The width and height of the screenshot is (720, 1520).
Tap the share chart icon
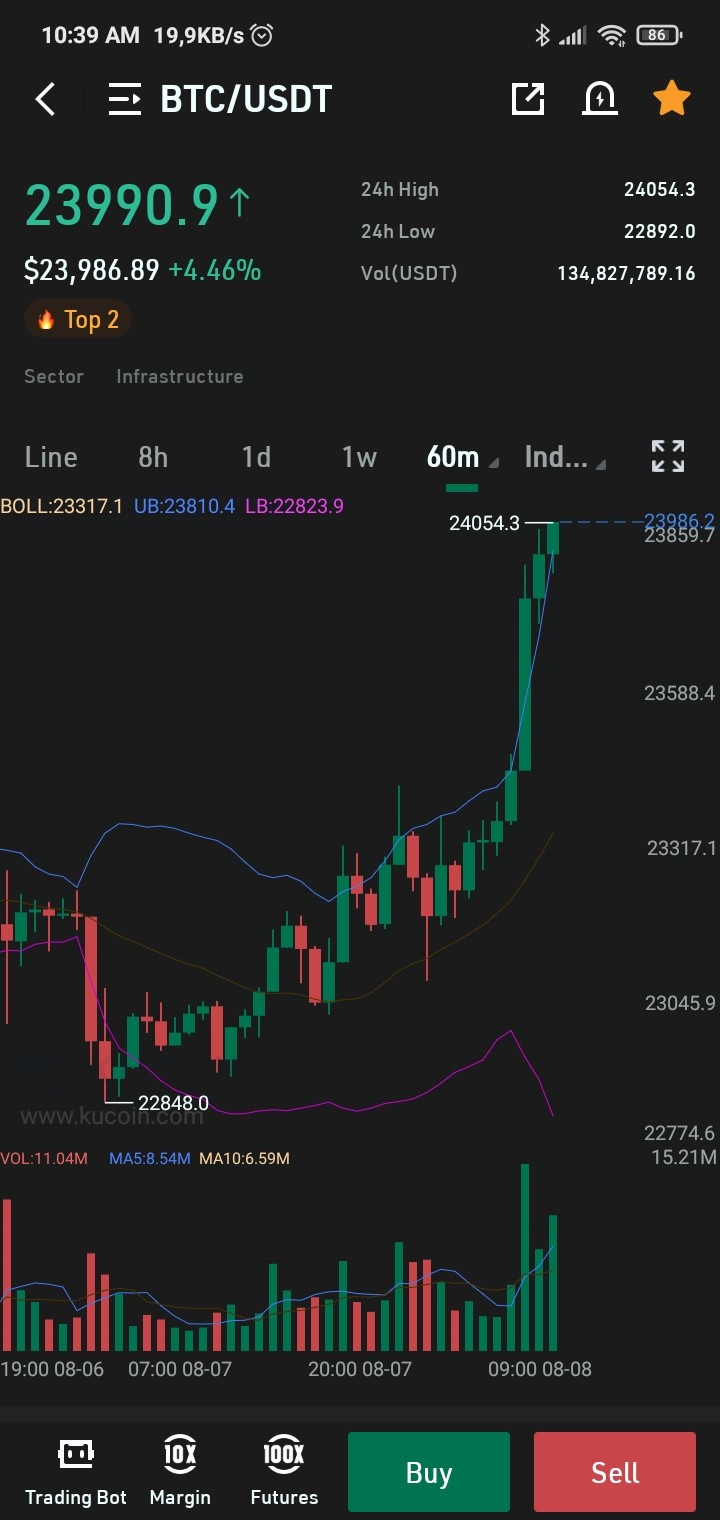tap(528, 98)
